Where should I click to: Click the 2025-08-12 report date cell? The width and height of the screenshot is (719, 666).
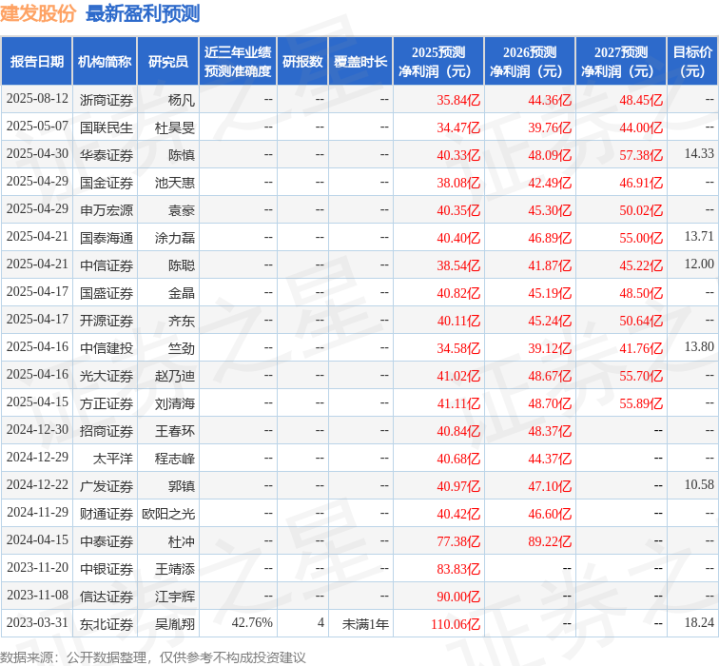tap(37, 100)
